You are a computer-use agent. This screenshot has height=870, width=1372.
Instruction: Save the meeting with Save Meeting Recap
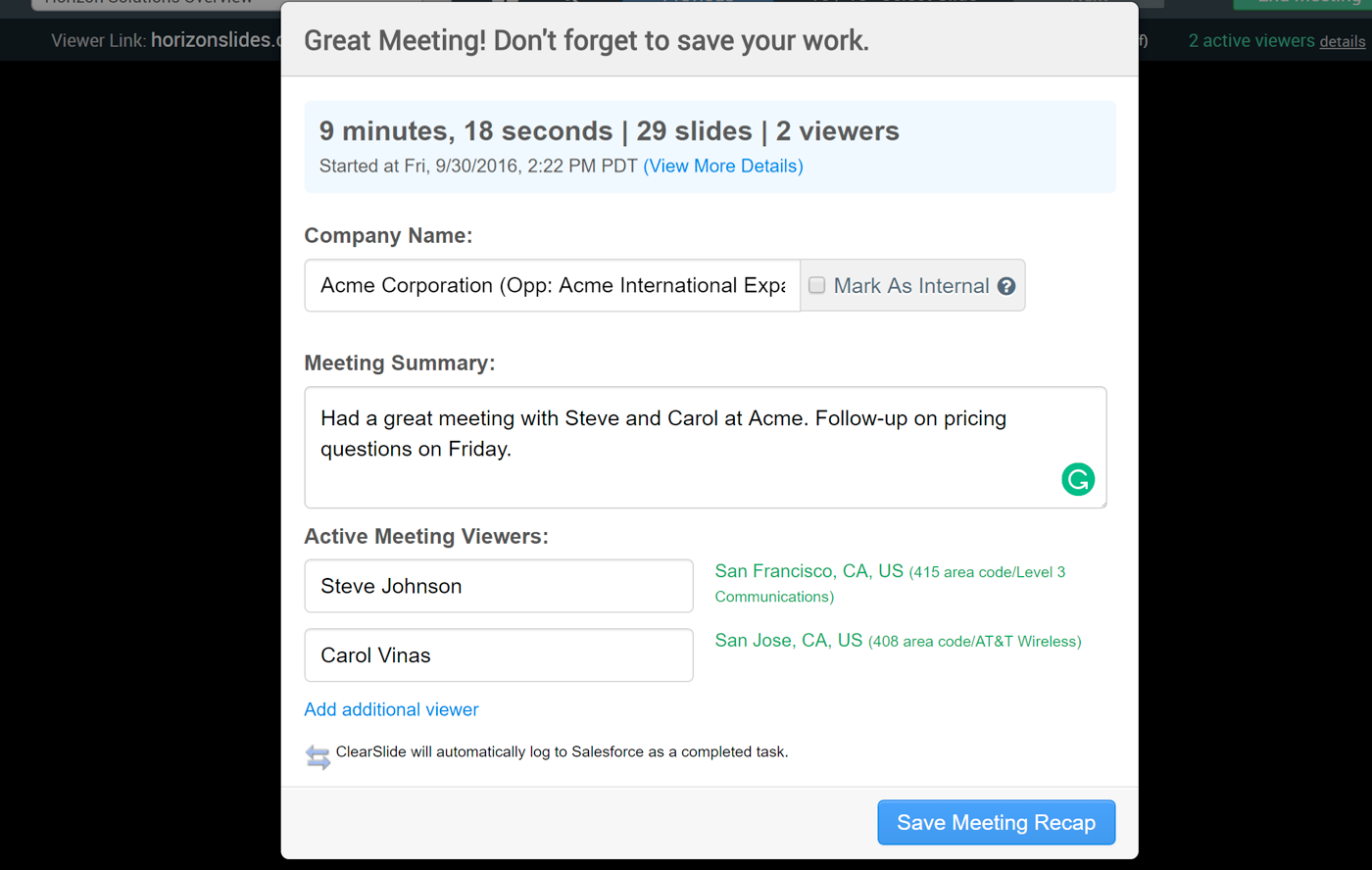[996, 823]
